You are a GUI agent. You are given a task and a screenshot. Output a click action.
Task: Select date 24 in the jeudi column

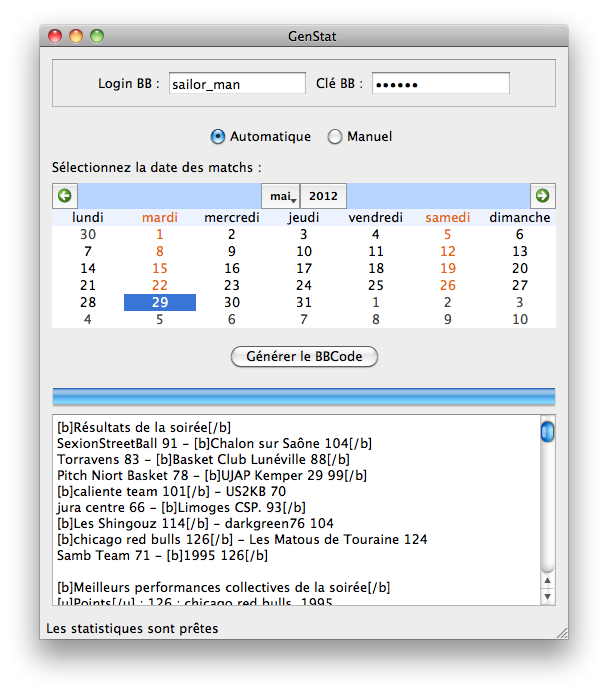tap(304, 285)
